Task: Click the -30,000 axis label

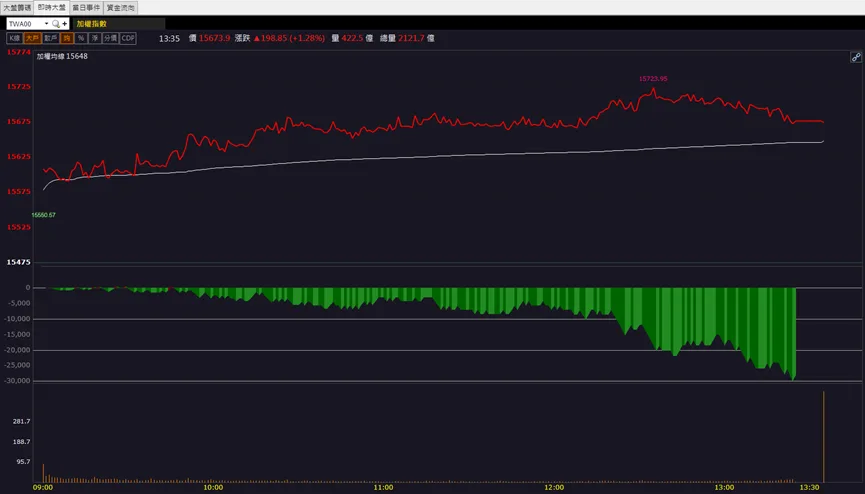Action: (x=17, y=380)
